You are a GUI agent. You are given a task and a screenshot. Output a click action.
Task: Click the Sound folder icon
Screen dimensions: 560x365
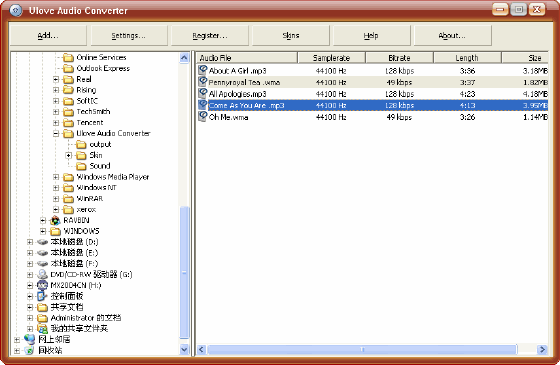click(81, 166)
